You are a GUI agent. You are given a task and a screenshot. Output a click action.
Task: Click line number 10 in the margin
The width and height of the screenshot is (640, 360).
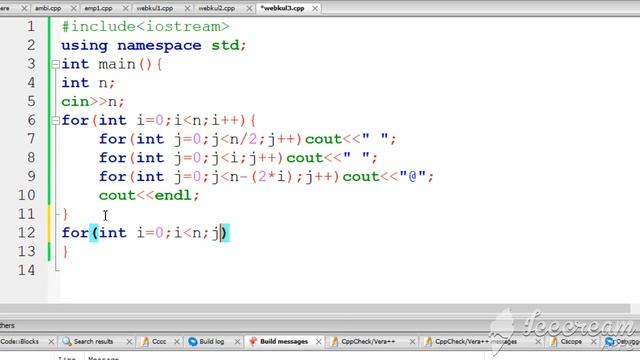[26, 196]
